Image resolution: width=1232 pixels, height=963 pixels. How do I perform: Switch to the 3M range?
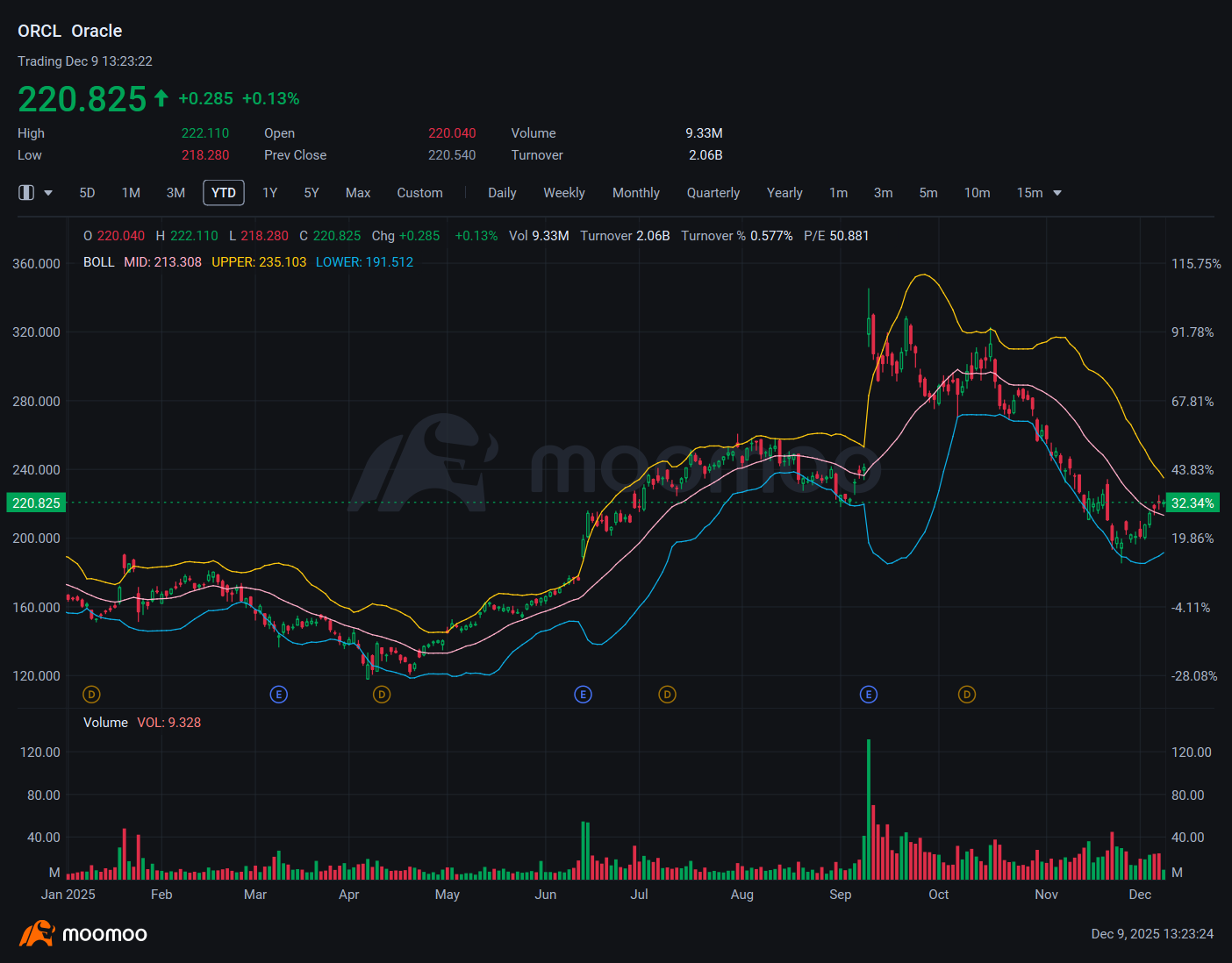pos(175,193)
